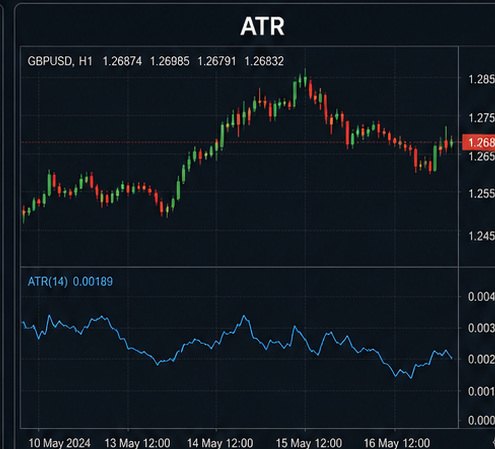Screen dimensions: 495x449
Task: Click the 16 May 12:00 time label
Action: click(397, 443)
